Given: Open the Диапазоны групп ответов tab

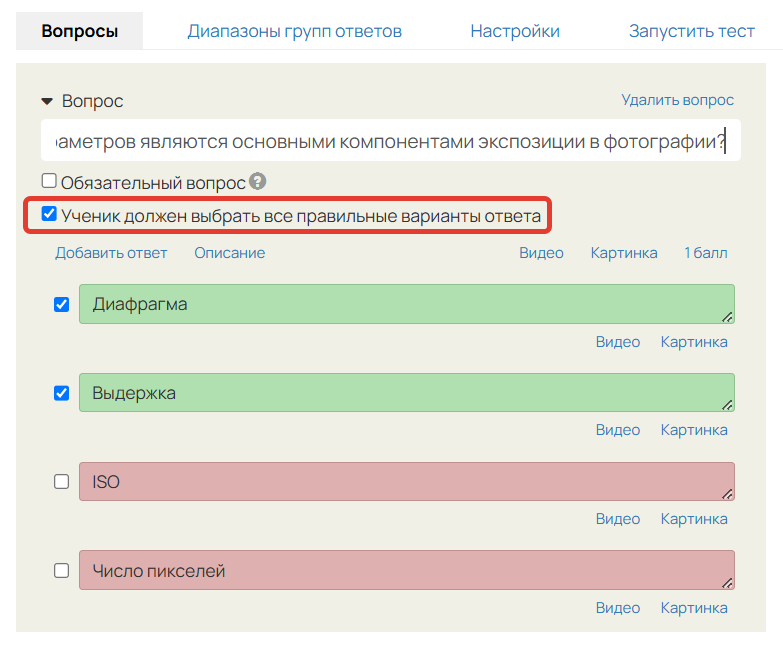Looking at the screenshot, I should click(295, 31).
